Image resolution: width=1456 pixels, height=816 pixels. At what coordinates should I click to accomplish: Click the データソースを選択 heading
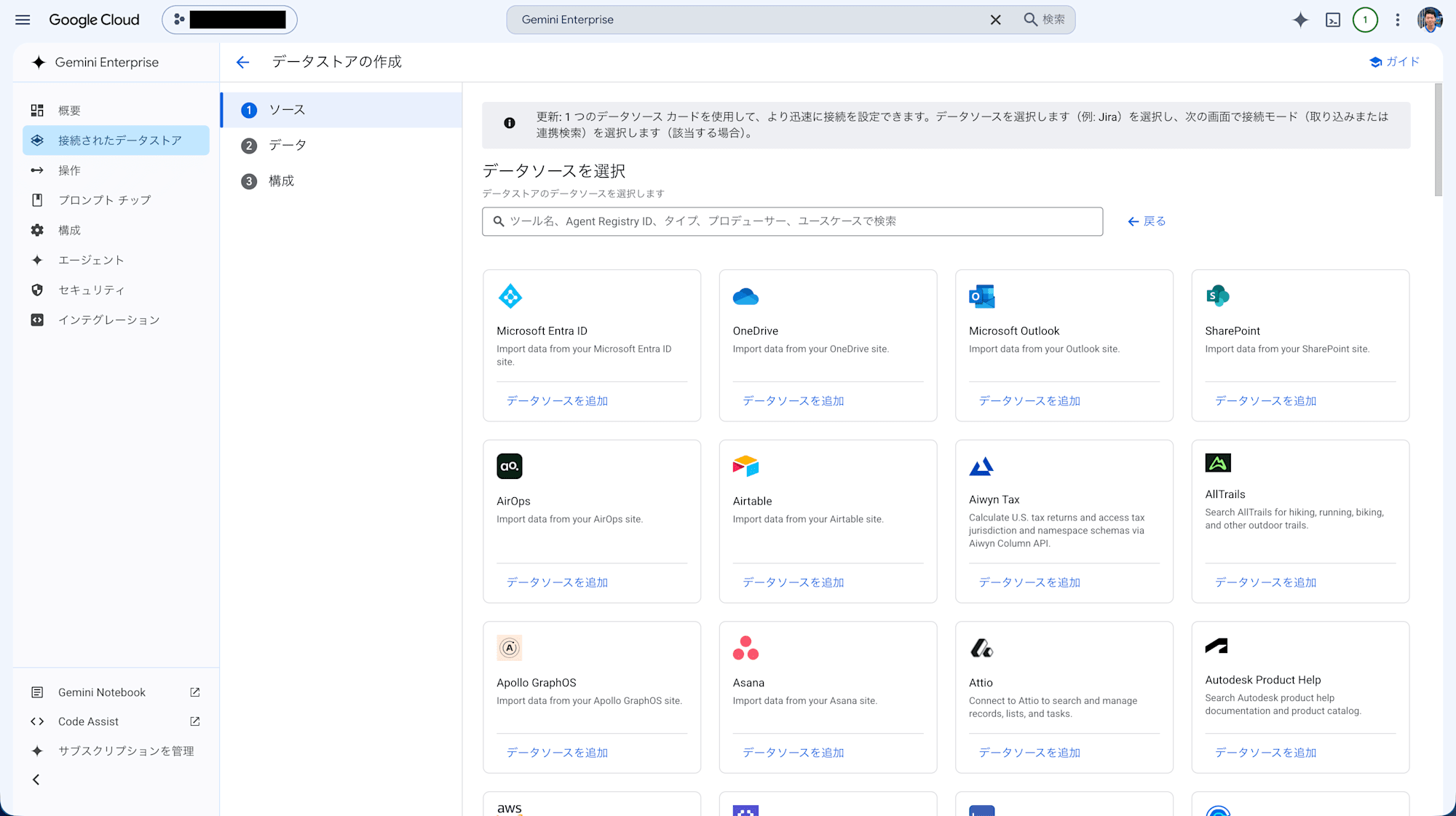(x=554, y=171)
